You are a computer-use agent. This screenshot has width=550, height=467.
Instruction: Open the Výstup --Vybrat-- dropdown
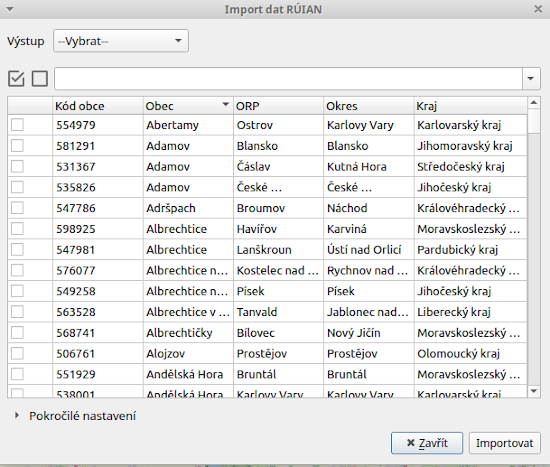tap(121, 41)
